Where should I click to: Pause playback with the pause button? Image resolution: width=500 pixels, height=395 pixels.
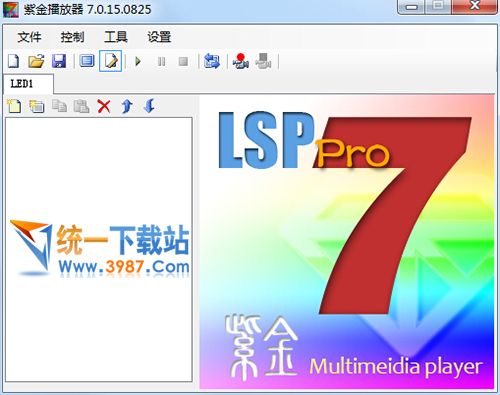161,61
